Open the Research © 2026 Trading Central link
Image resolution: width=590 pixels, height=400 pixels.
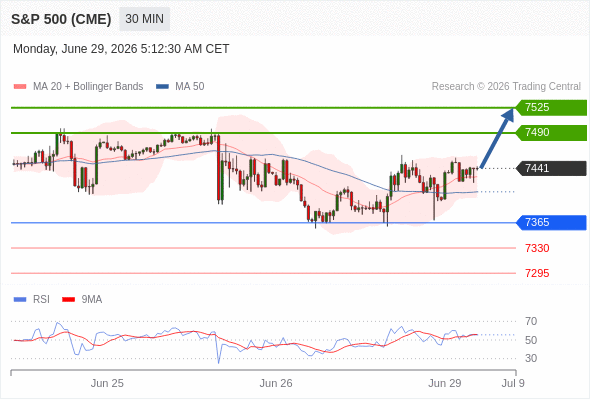point(506,87)
